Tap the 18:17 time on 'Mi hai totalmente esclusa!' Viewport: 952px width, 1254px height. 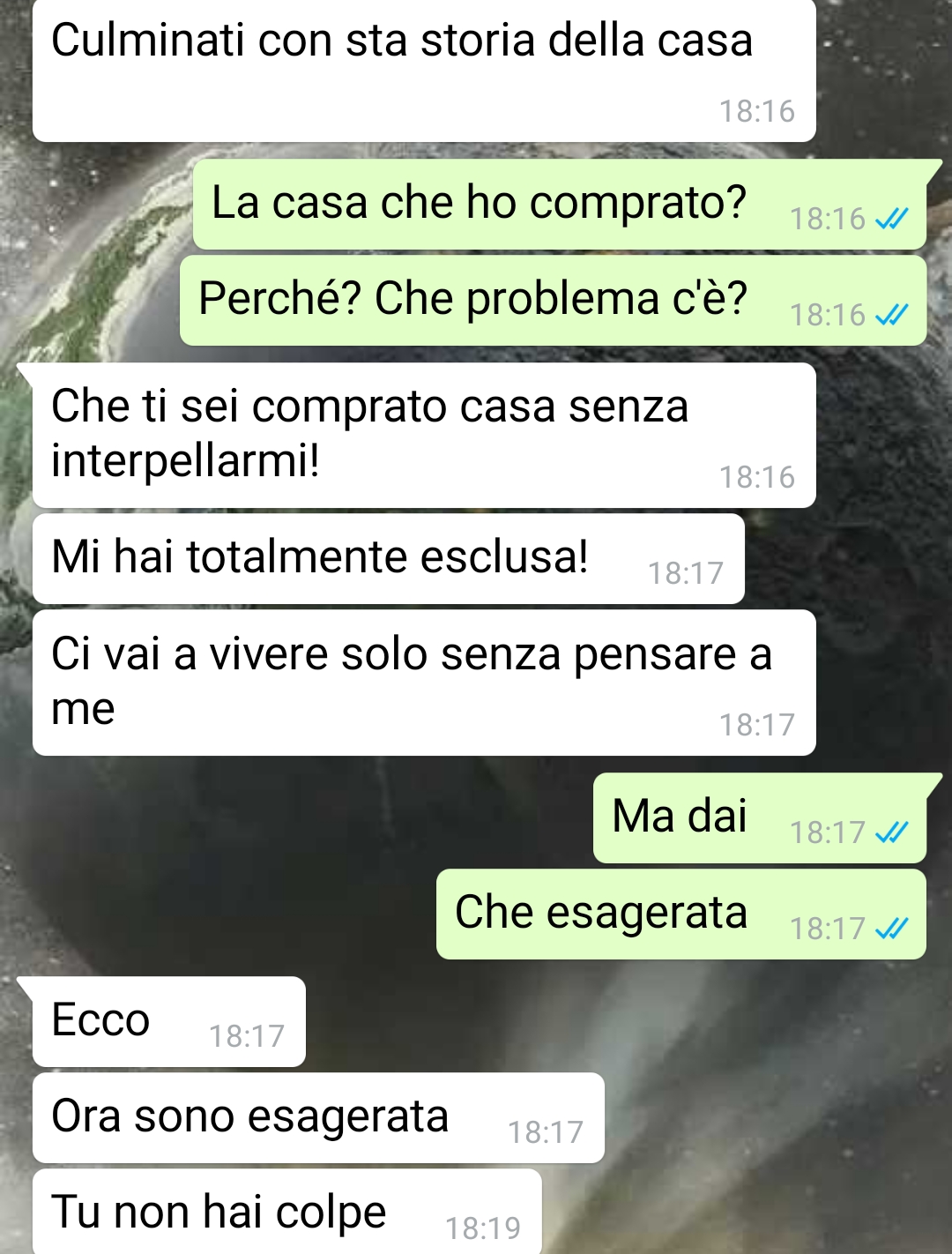point(686,573)
